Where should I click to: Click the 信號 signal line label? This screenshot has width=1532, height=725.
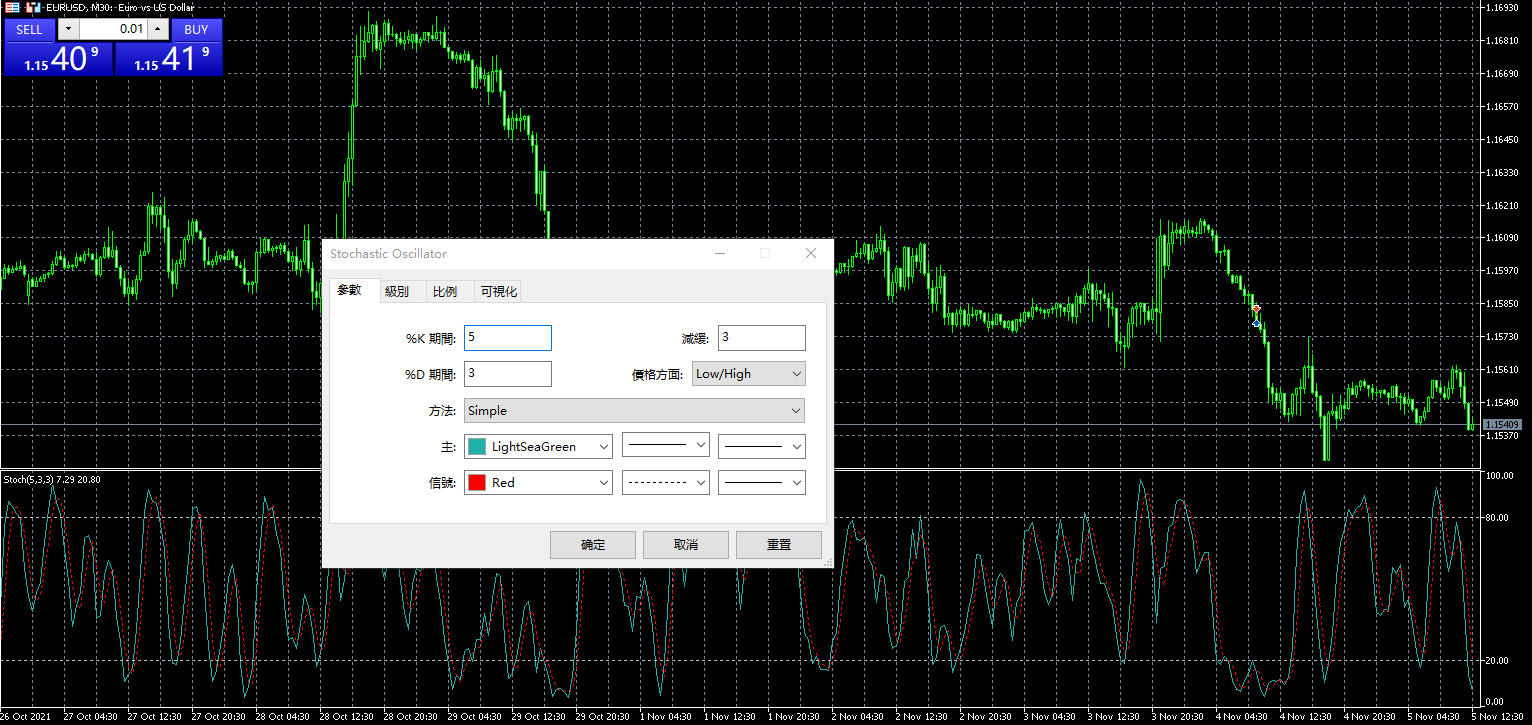(443, 482)
